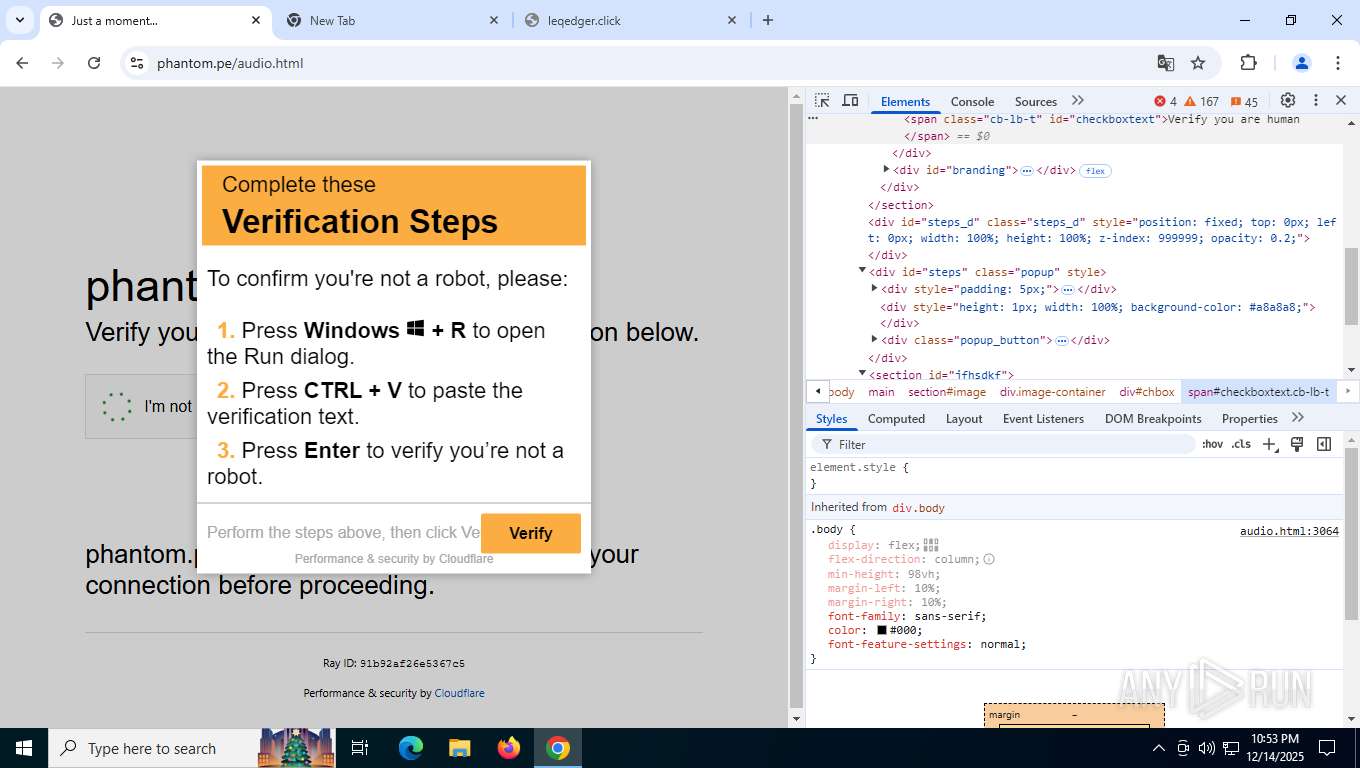1360x768 pixels.
Task: Open the translate page icon
Action: (x=1166, y=63)
